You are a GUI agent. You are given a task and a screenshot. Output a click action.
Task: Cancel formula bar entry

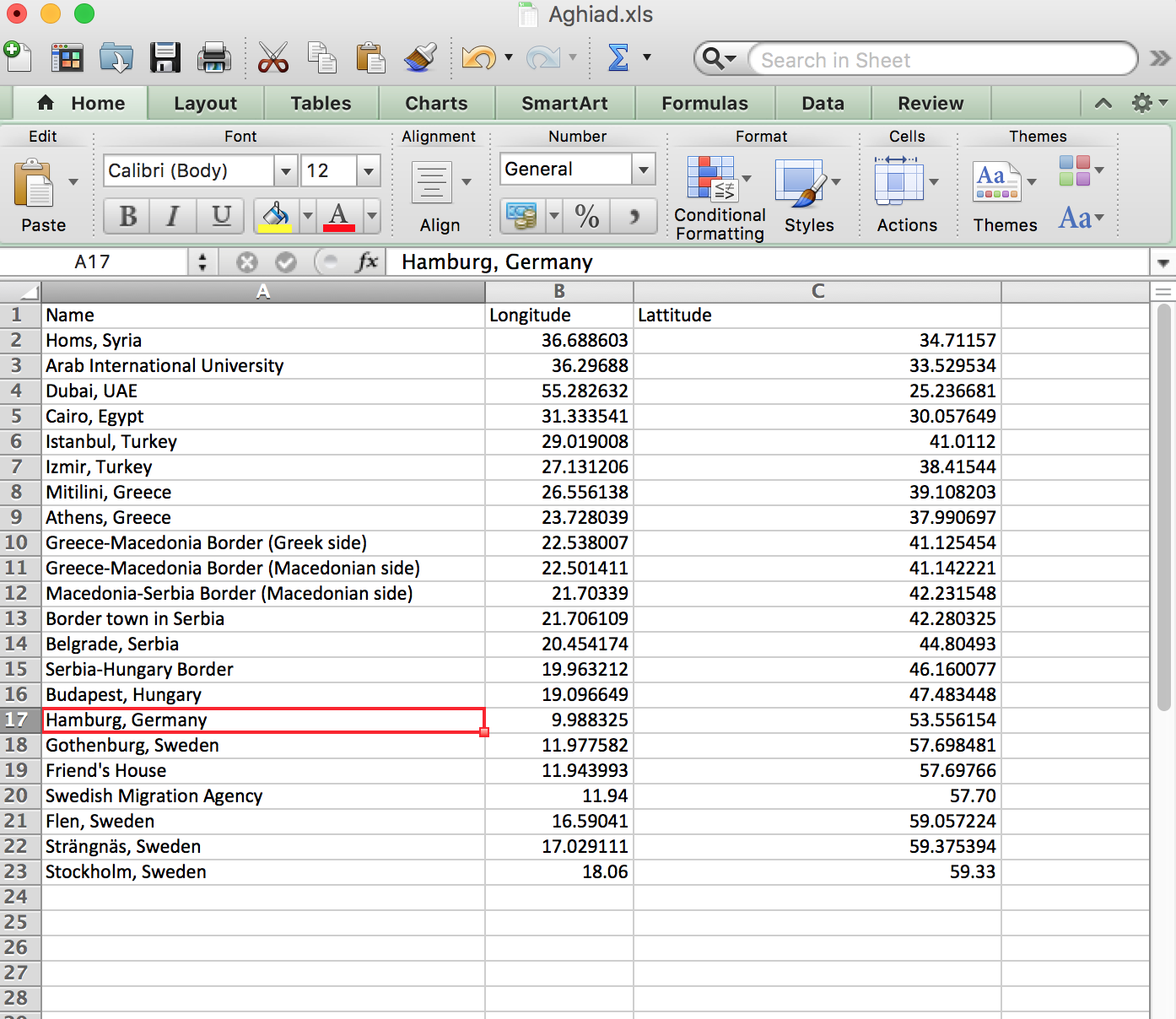(246, 262)
